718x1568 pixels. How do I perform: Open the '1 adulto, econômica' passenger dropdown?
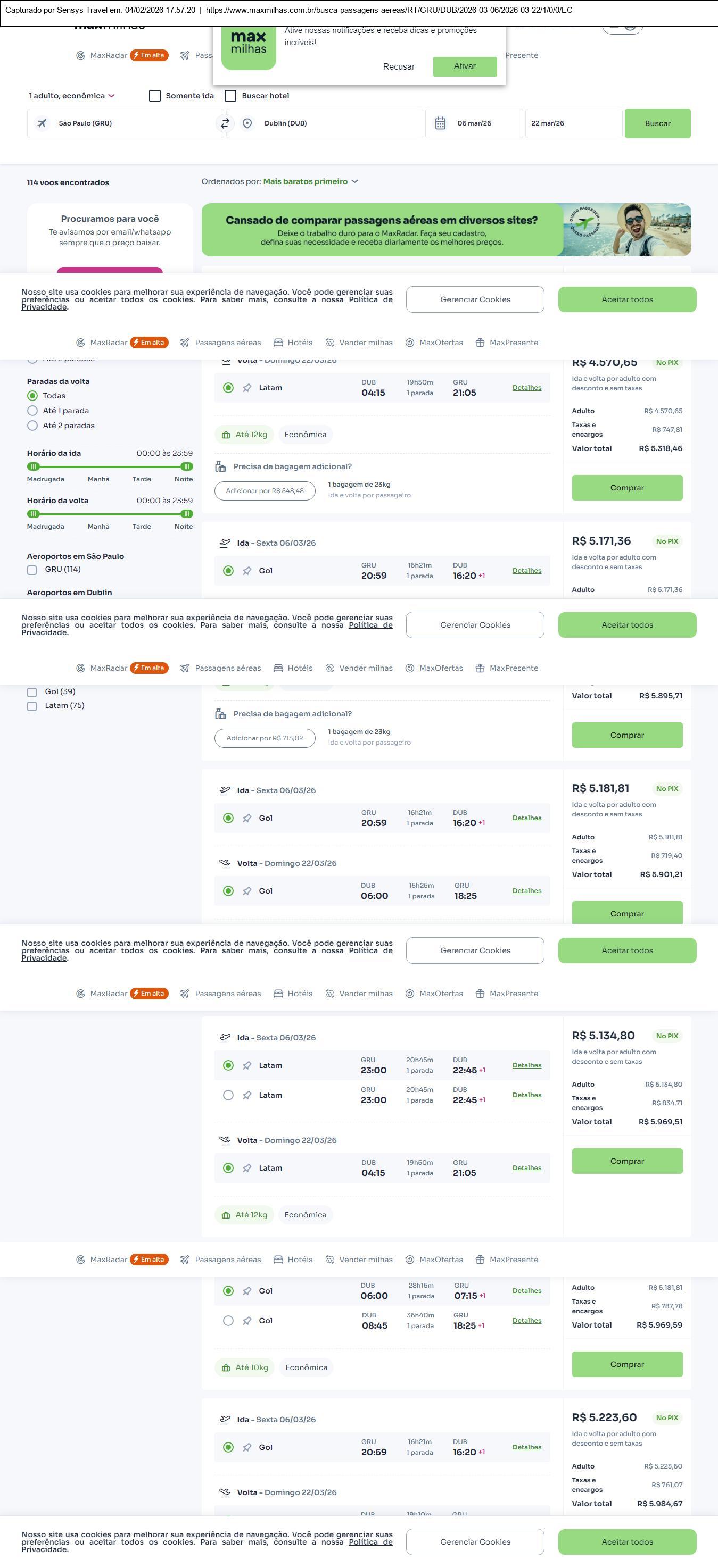coord(72,96)
